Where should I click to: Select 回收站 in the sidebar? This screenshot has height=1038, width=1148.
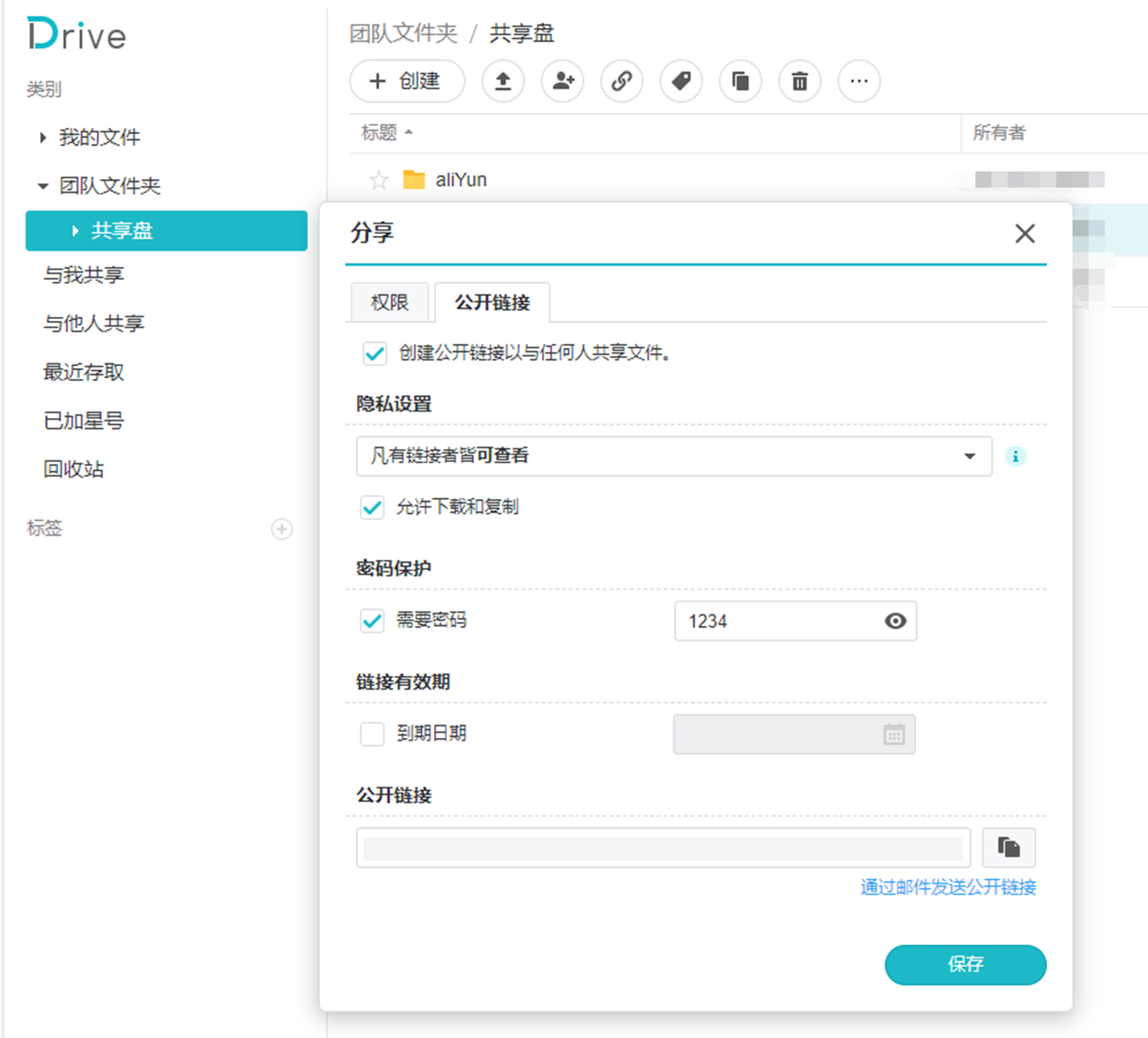[x=74, y=469]
